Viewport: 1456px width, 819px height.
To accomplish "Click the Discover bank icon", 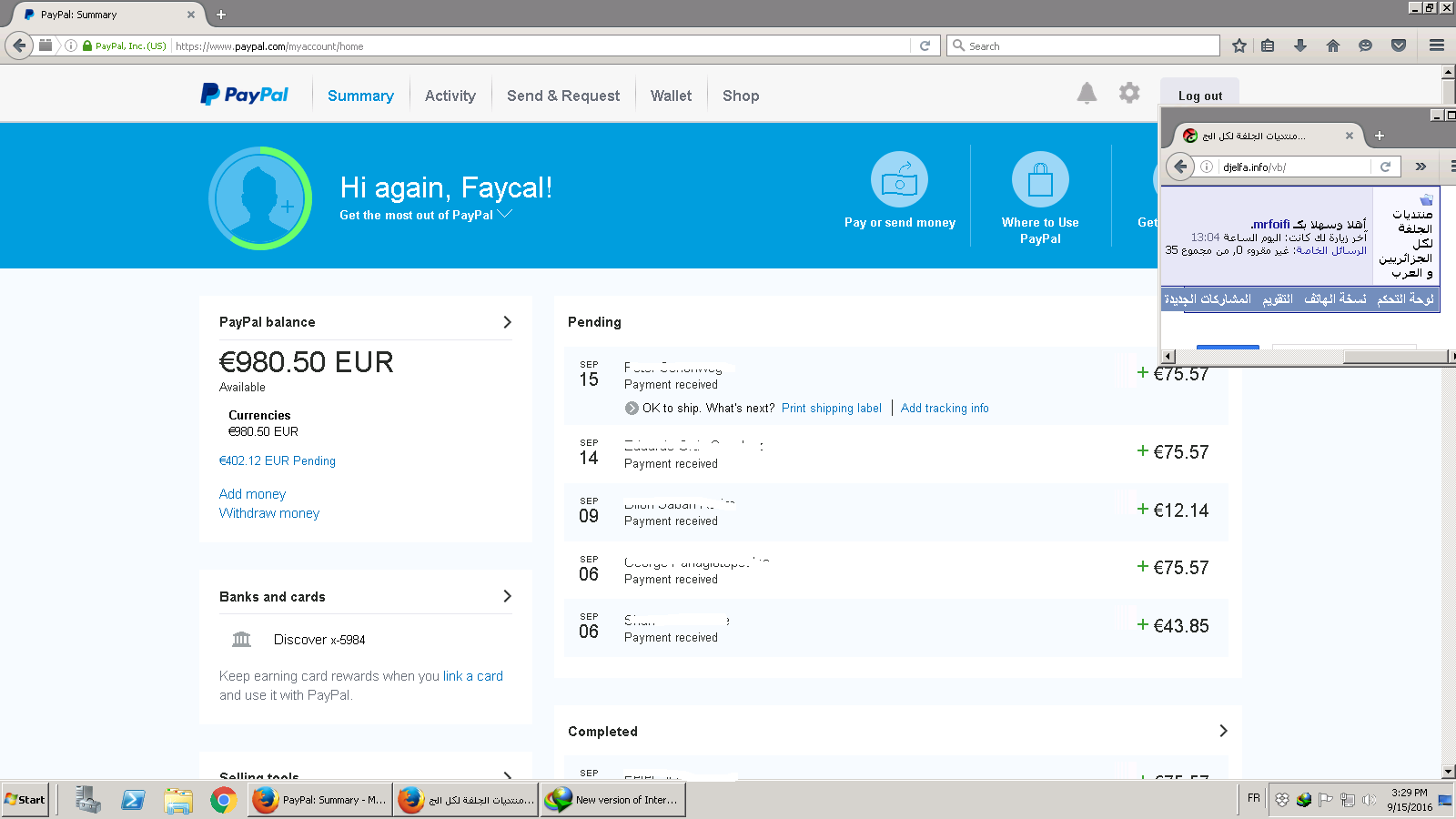I will pyautogui.click(x=241, y=639).
